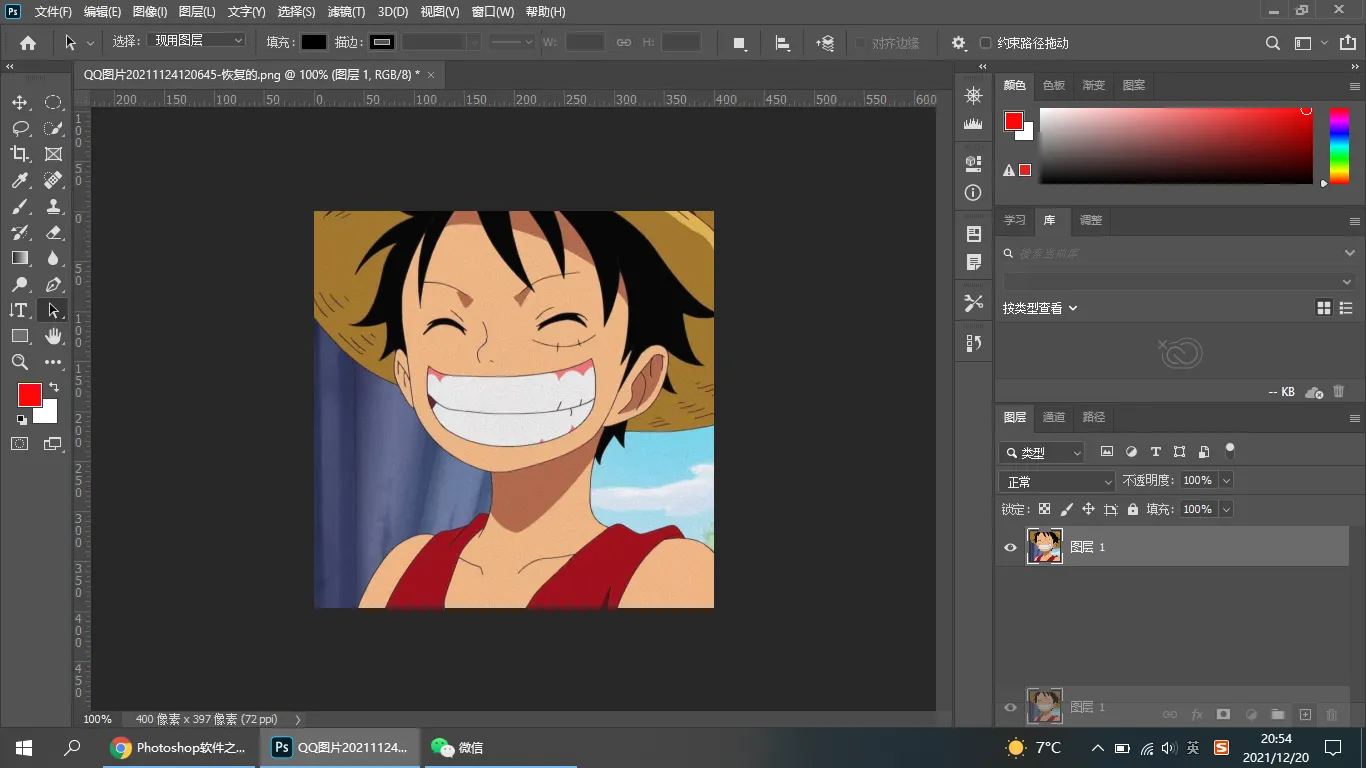Toggle lock position
Viewport: 1366px width, 768px height.
(x=1088, y=509)
